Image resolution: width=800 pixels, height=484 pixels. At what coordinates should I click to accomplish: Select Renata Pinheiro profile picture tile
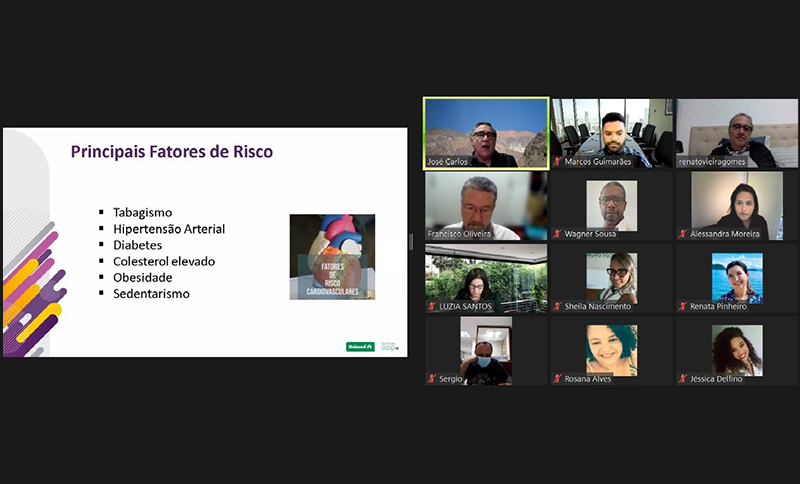click(737, 278)
